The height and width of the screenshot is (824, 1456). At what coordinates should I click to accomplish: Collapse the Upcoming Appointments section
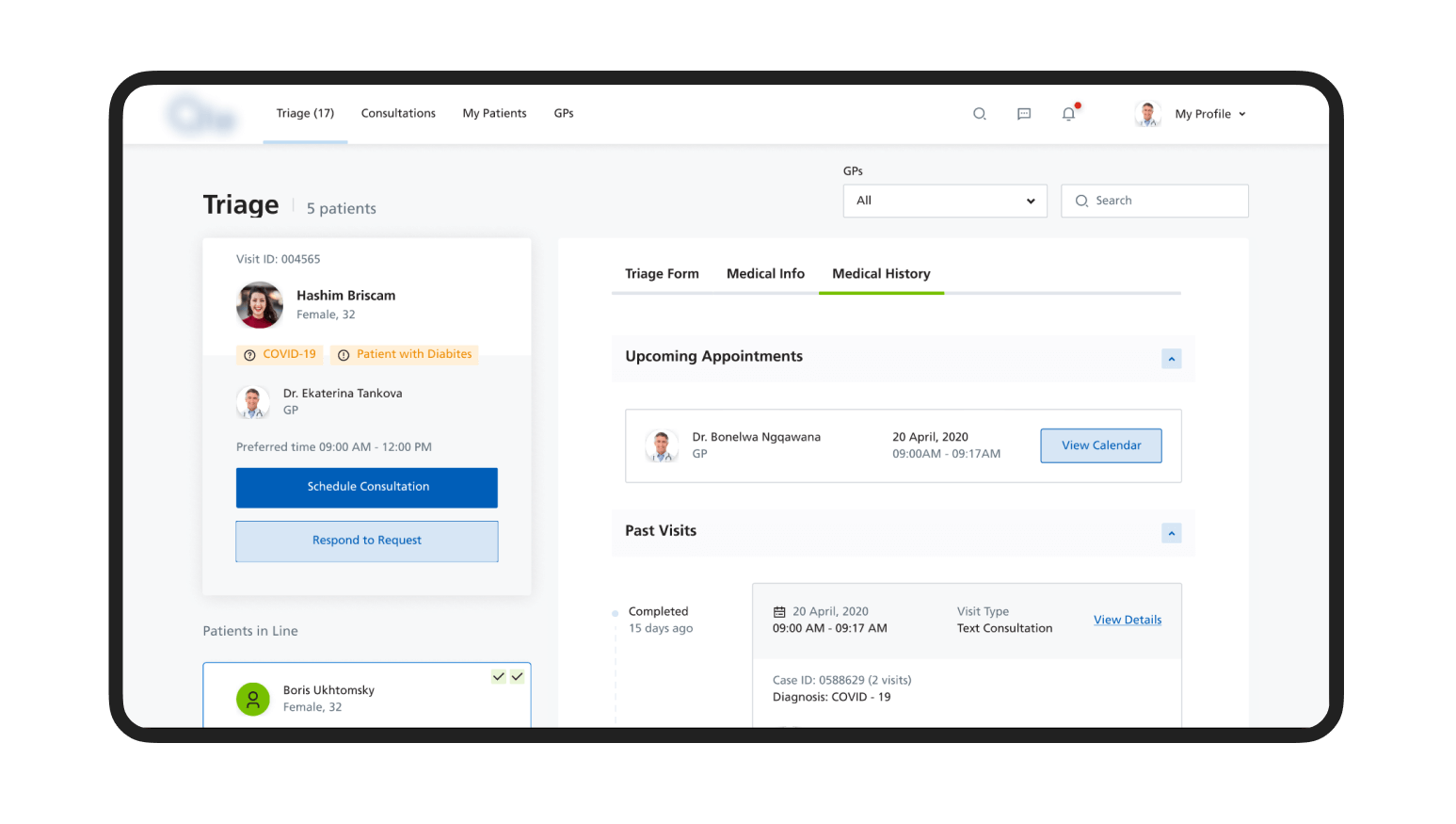tap(1171, 359)
